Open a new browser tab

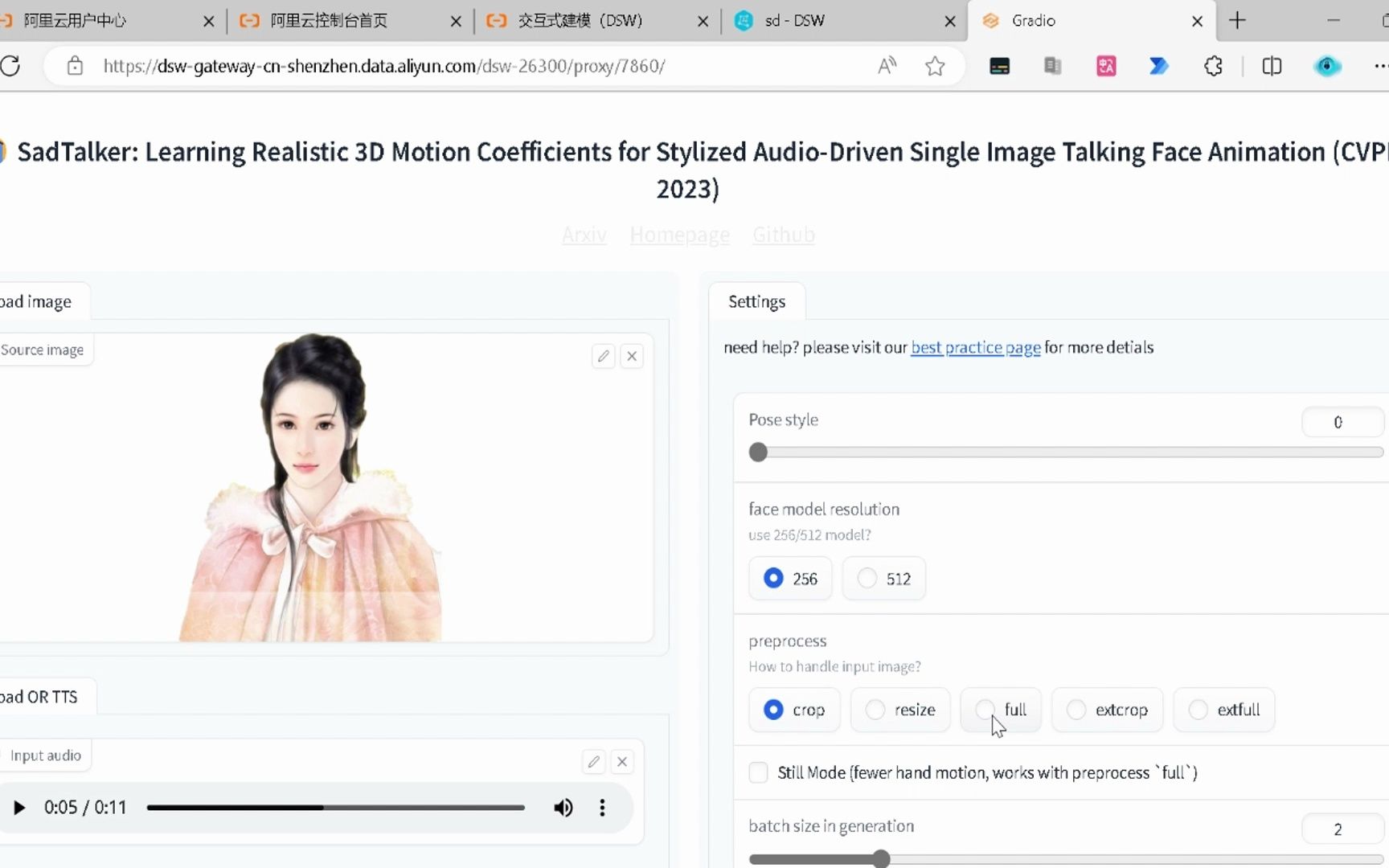[x=1237, y=21]
